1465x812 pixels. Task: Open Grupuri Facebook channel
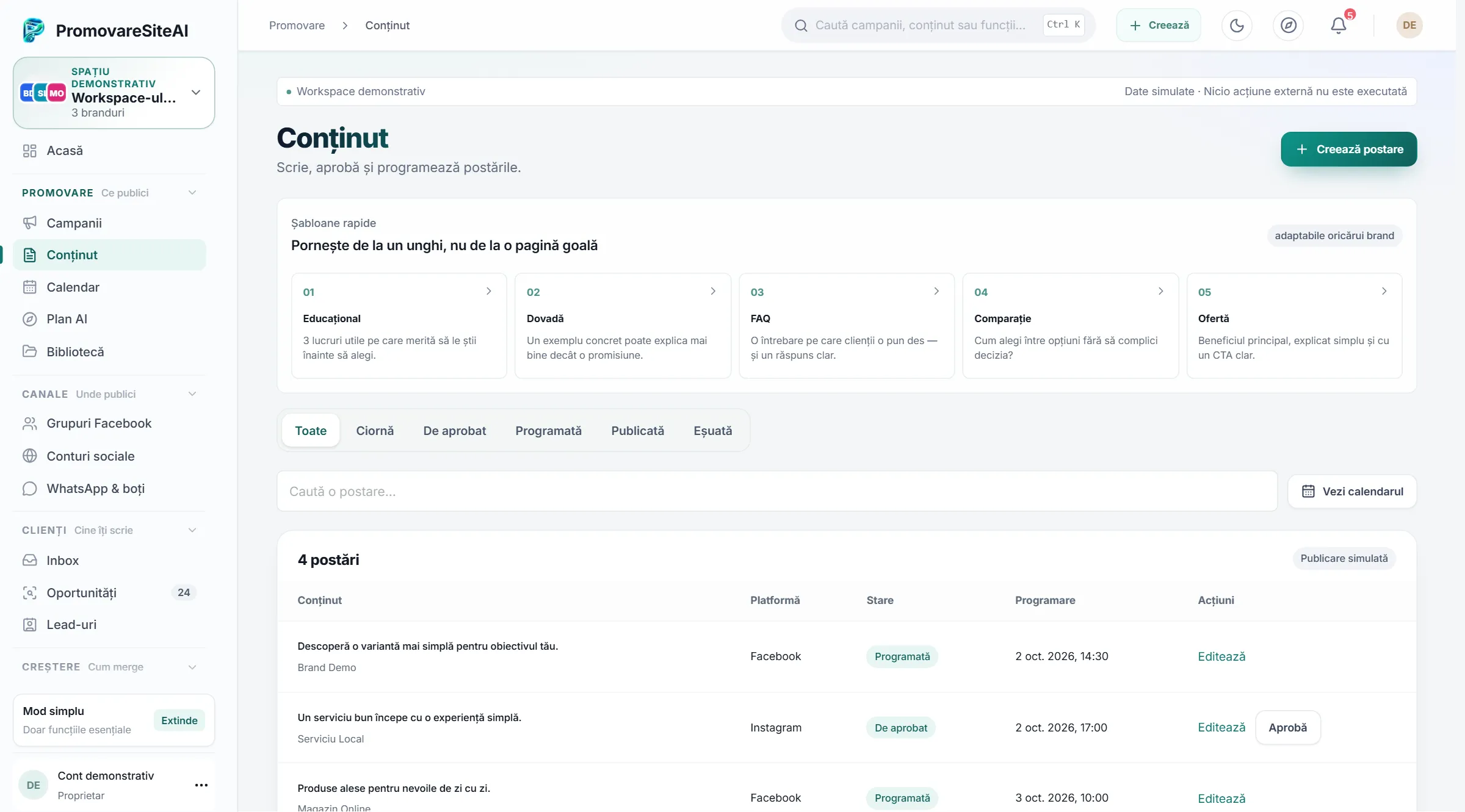(x=109, y=423)
